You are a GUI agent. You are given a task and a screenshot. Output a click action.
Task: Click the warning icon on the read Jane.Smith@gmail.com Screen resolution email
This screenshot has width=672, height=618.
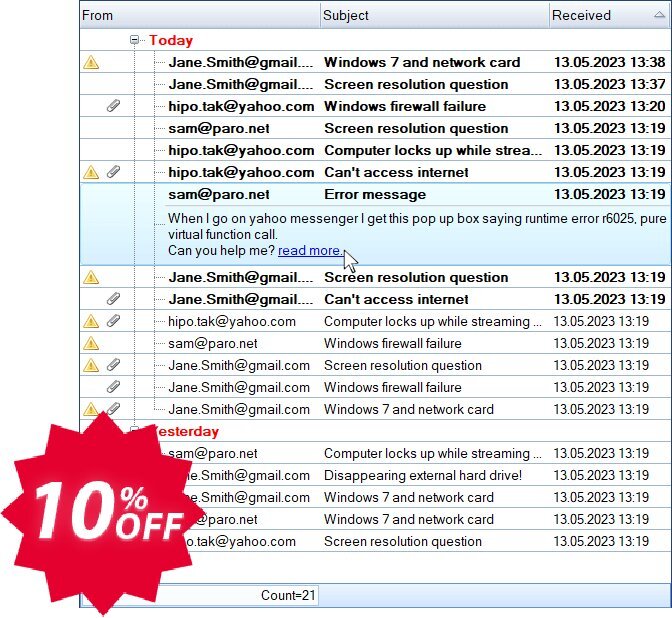tap(91, 365)
